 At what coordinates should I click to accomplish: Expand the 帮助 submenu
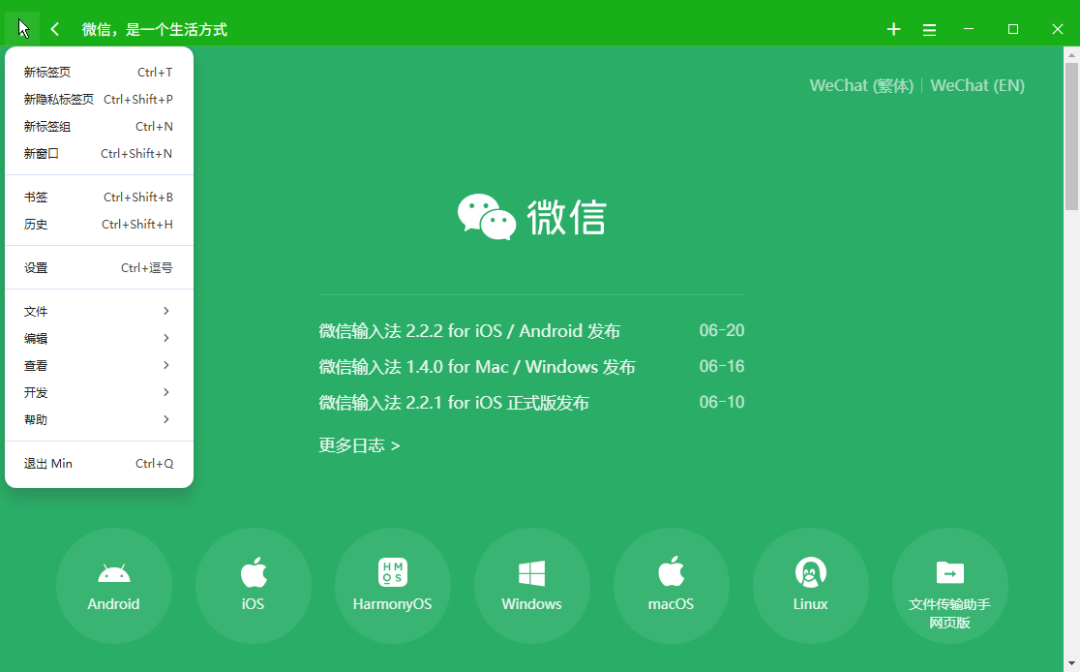98,419
